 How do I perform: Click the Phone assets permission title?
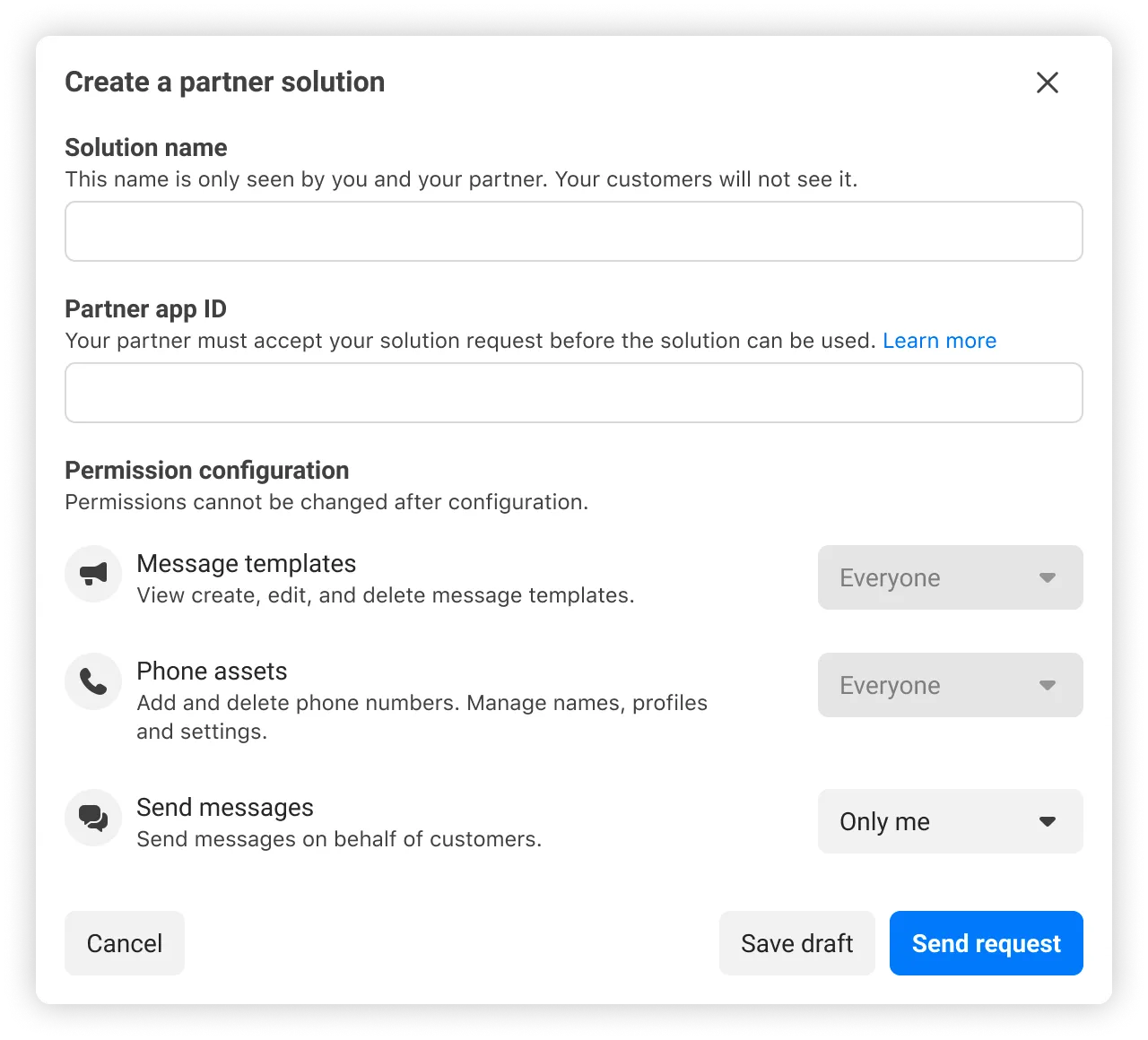click(212, 671)
